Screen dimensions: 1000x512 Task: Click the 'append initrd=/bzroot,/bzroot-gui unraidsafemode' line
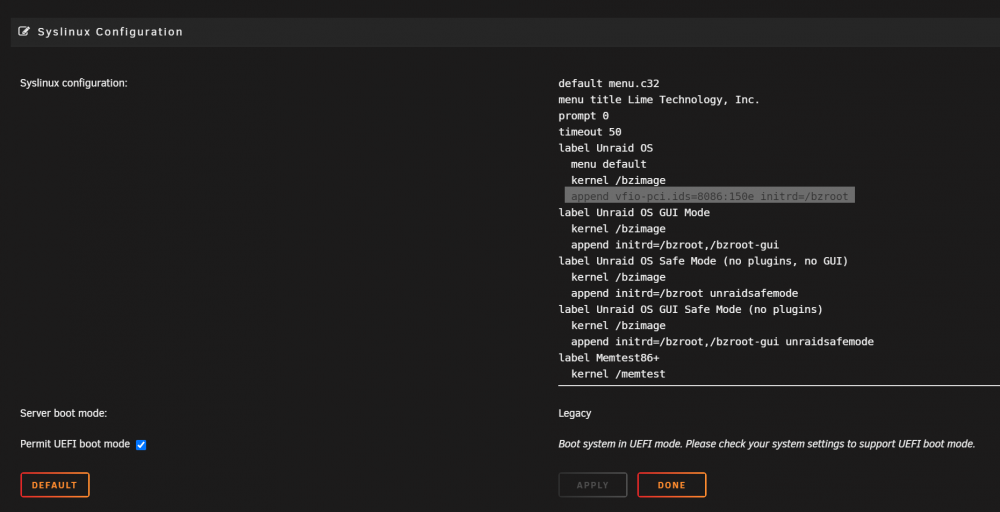point(722,342)
